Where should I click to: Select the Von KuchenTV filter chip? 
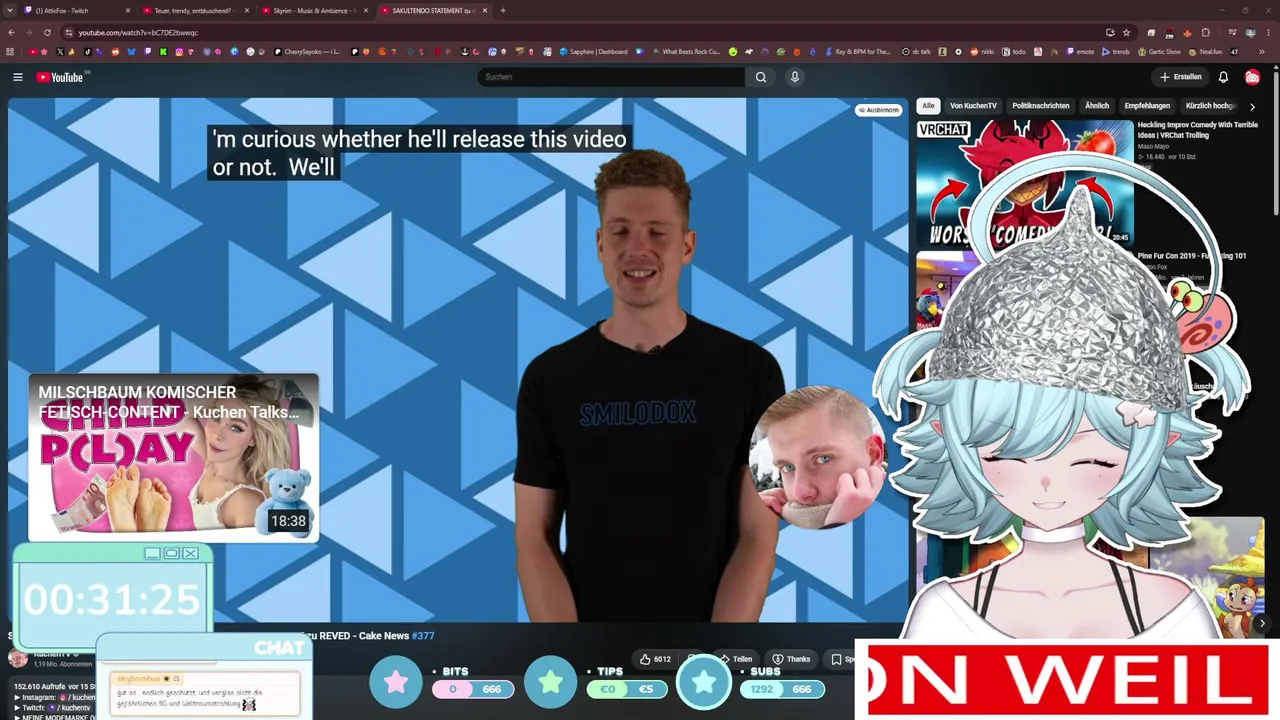point(973,106)
